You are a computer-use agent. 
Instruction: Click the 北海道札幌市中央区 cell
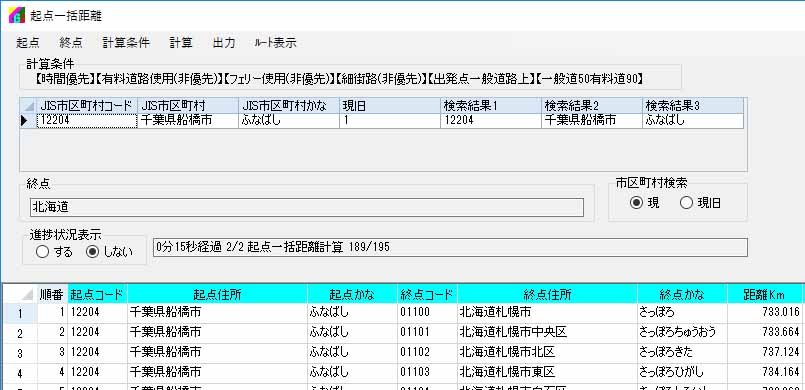(x=547, y=333)
